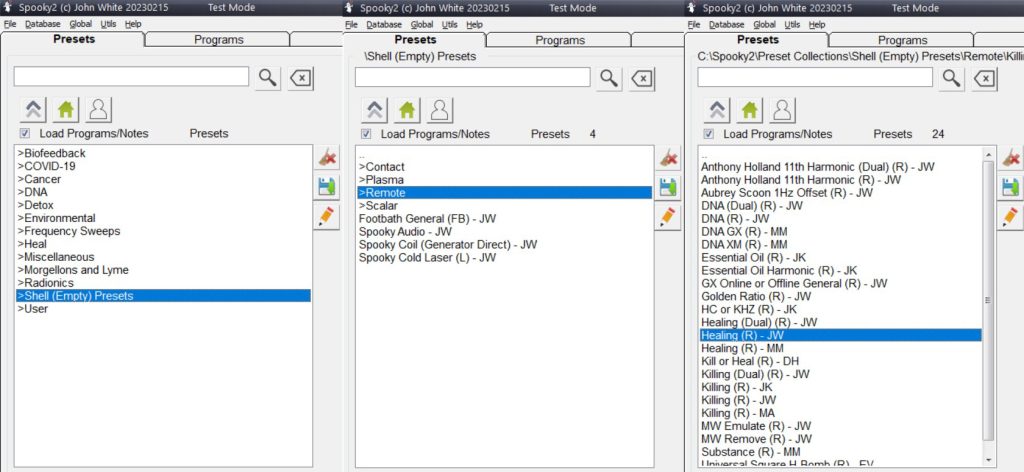Click the delete preset icon in the left panel
Image resolution: width=1024 pixels, height=472 pixels.
[326, 157]
